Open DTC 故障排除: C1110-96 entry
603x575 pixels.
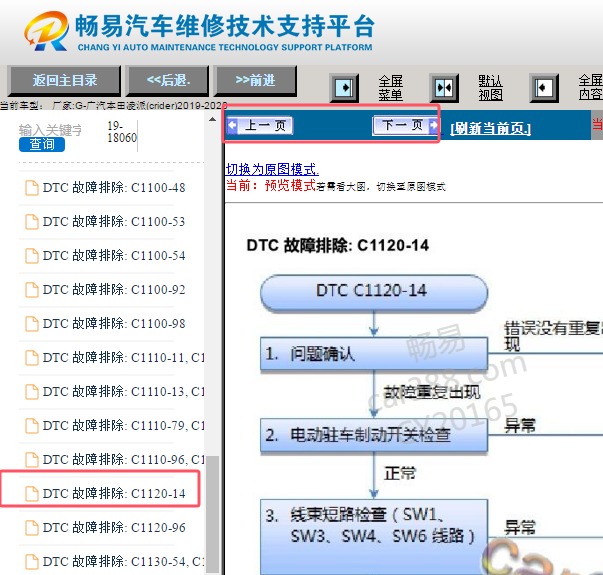[x=123, y=459]
